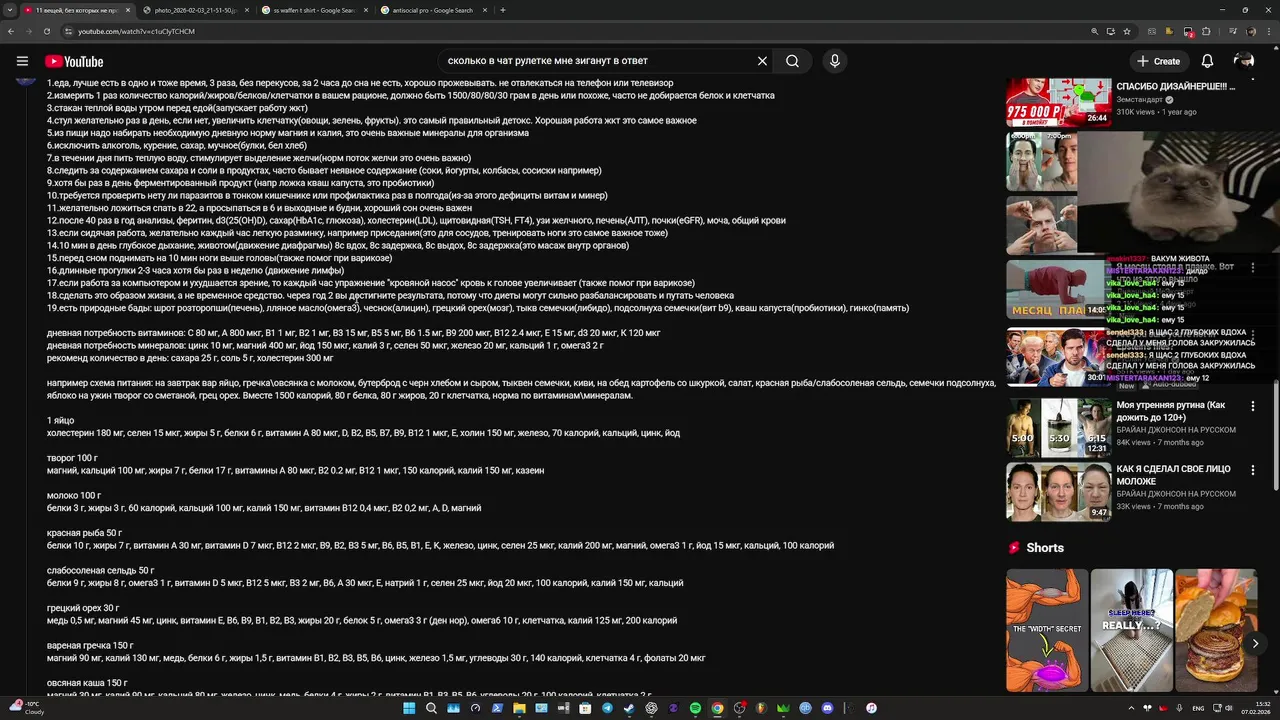Clear the search box with the X icon

click(762, 61)
